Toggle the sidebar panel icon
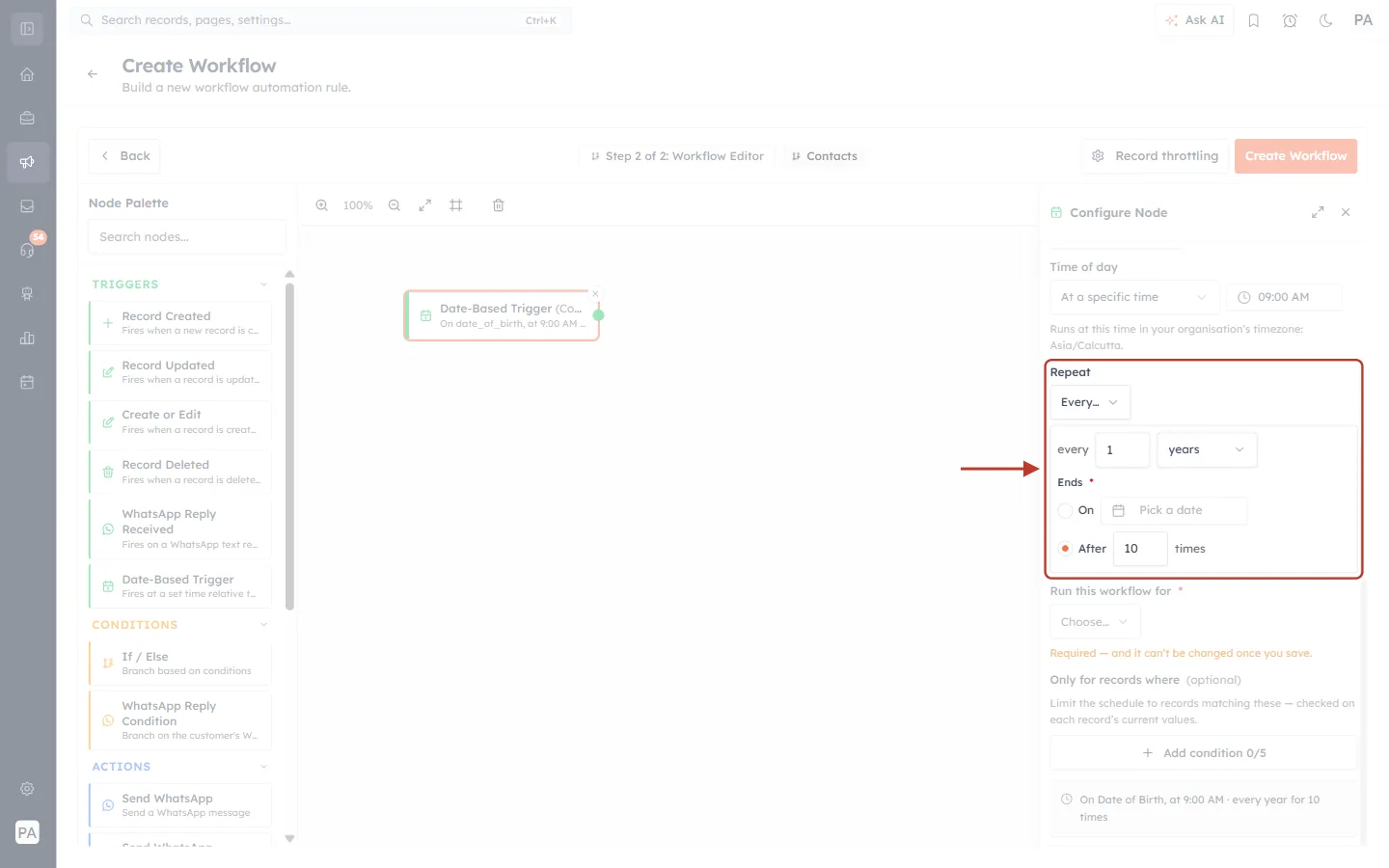1389x868 pixels. (27, 29)
